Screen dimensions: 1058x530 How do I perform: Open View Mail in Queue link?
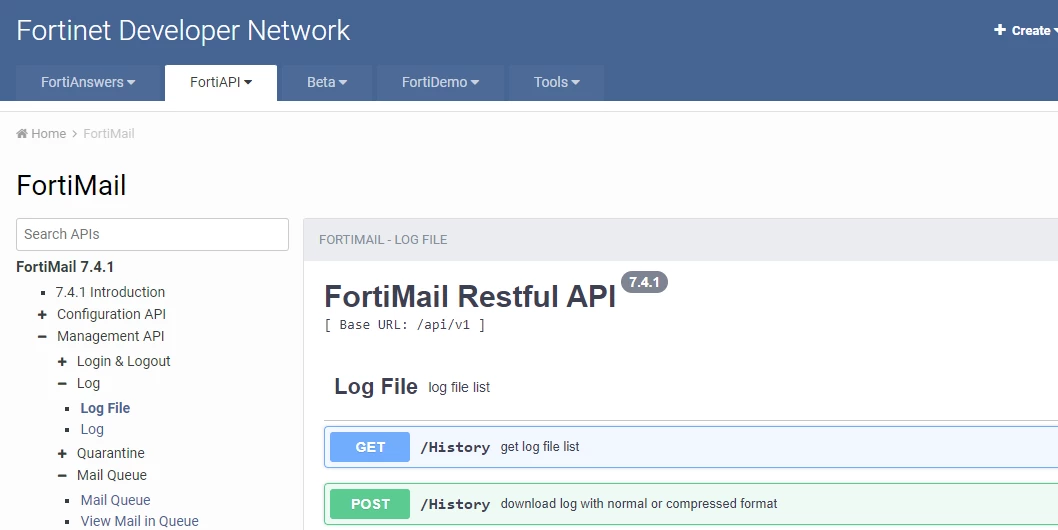140,521
